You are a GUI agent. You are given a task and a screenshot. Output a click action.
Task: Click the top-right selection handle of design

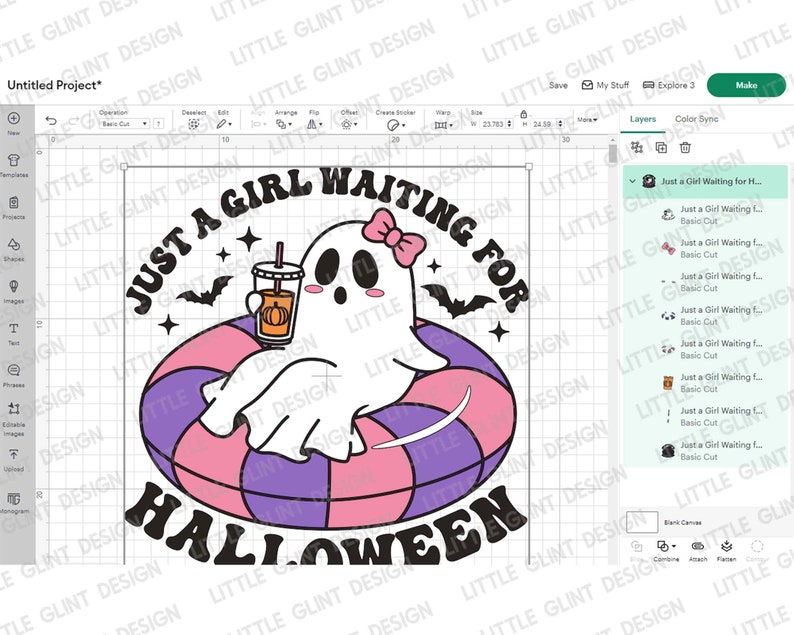click(x=529, y=167)
